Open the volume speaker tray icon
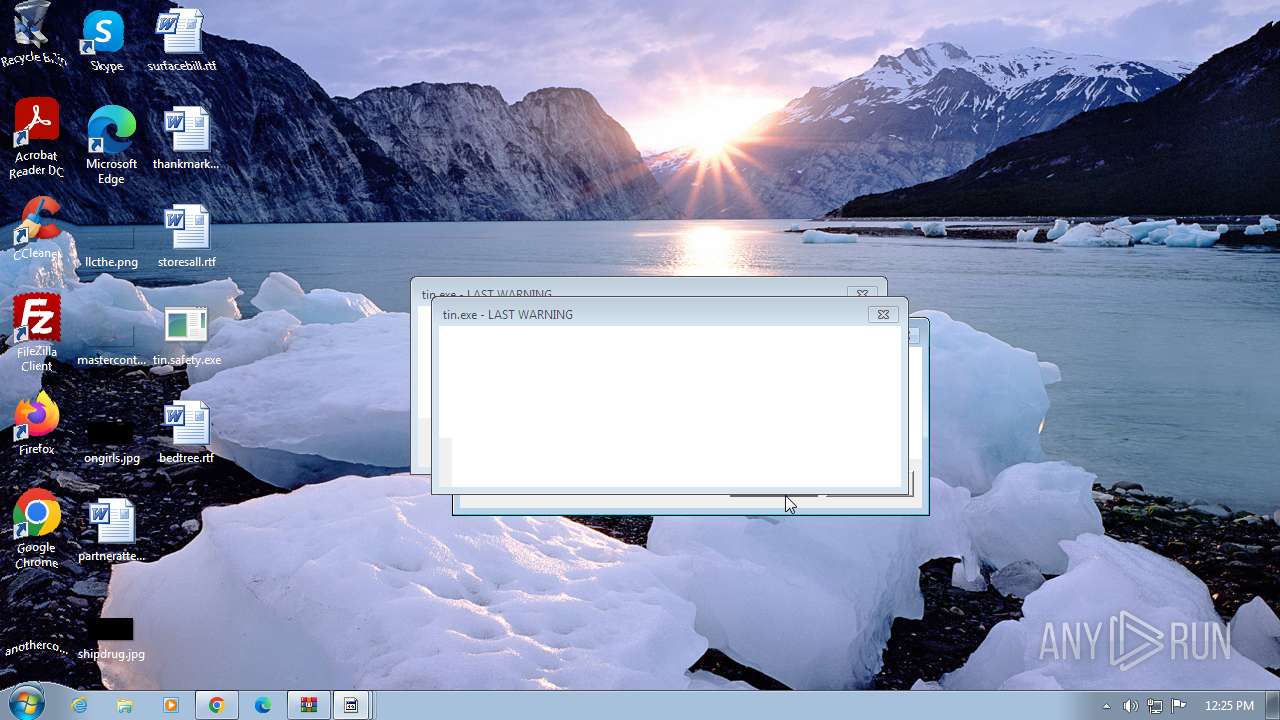 [1130, 706]
